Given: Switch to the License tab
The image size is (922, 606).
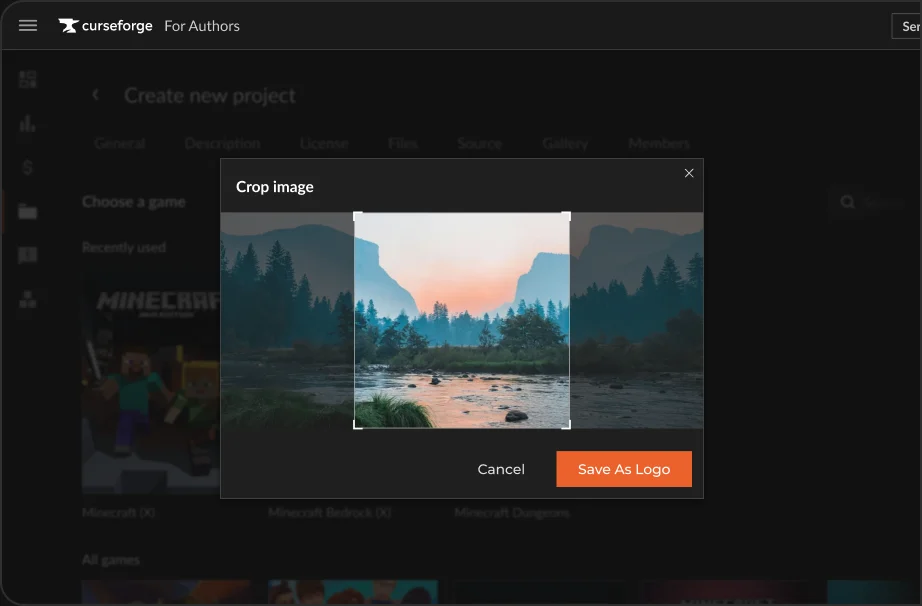Looking at the screenshot, I should pos(324,143).
